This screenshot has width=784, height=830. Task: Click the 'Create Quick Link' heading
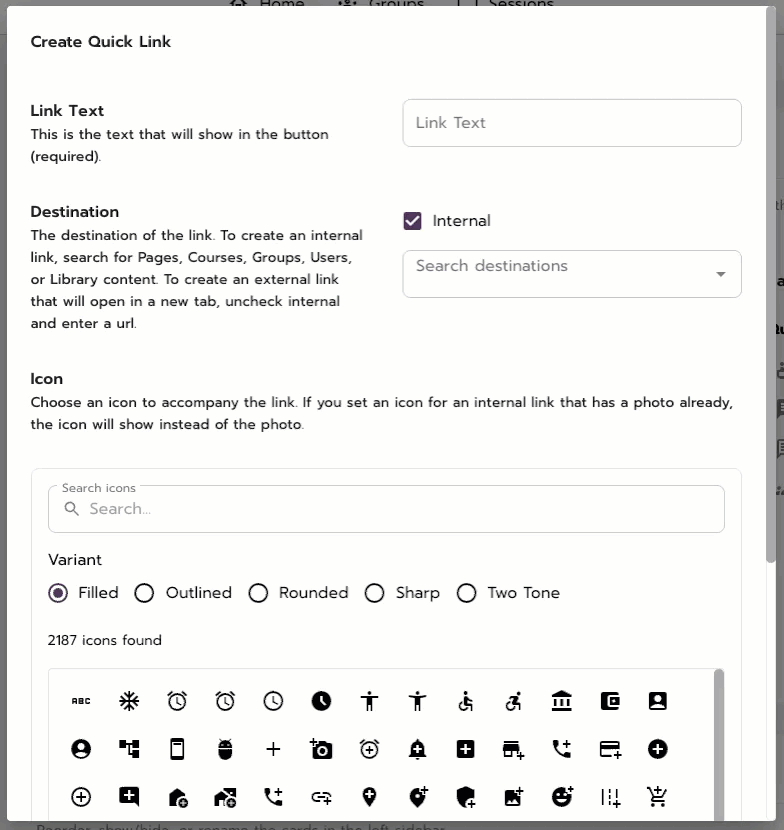coord(101,42)
